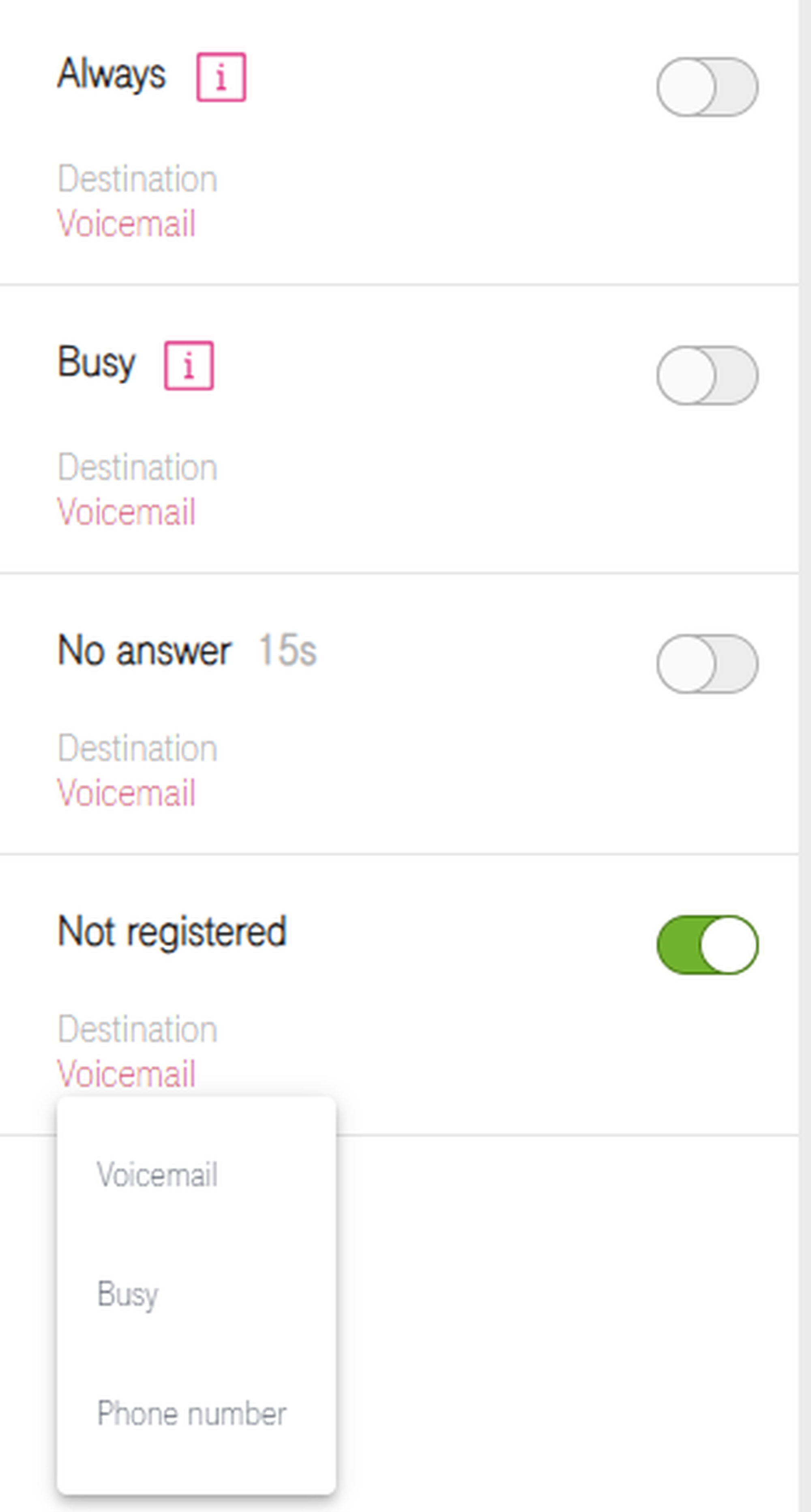Select Voicemail from the open destination menu

pos(157,1175)
